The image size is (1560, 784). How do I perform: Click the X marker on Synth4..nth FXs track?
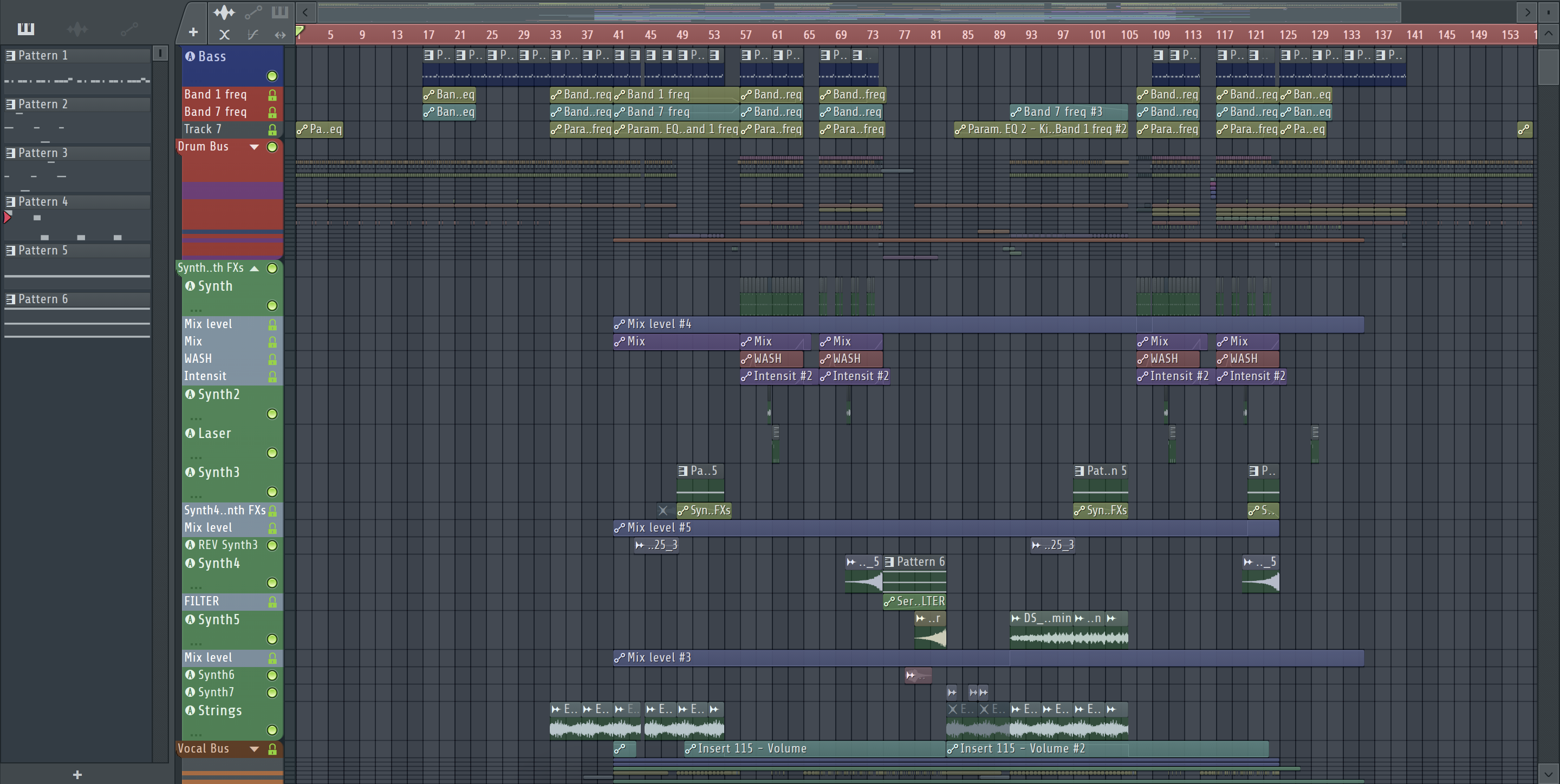(663, 511)
